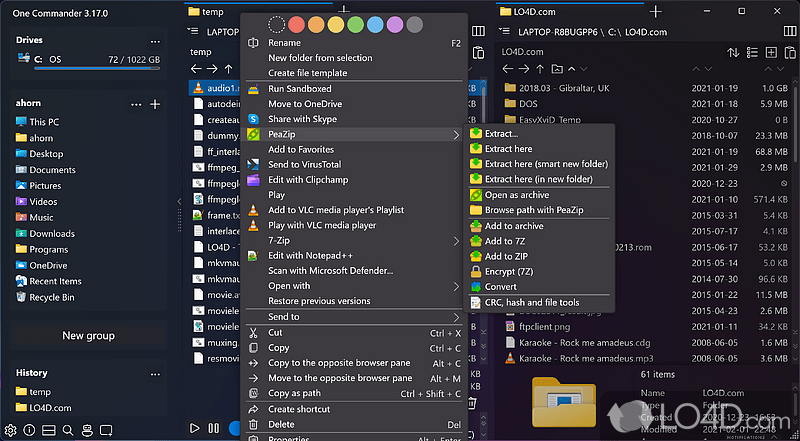Open the History panel more options (…)
Viewport: 800px width, 441px height.
[x=155, y=374]
